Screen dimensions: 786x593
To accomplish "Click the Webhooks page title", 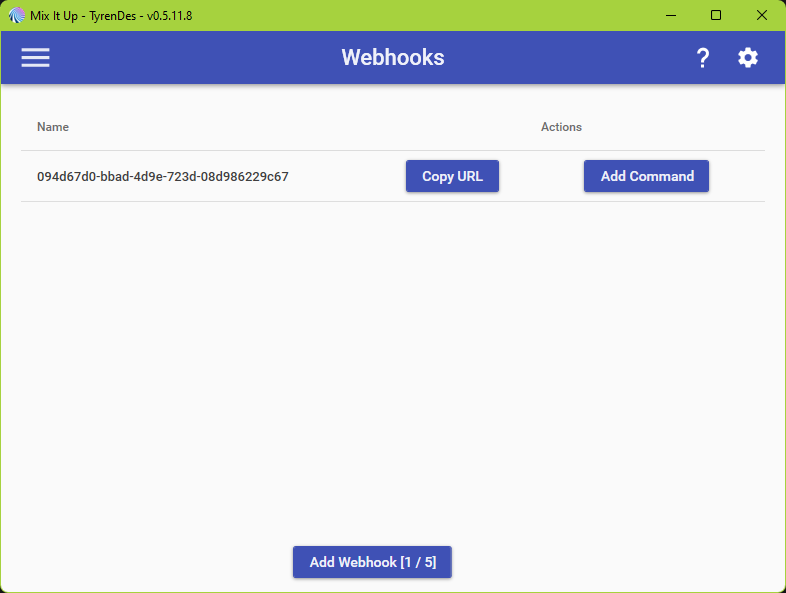I will [x=393, y=58].
